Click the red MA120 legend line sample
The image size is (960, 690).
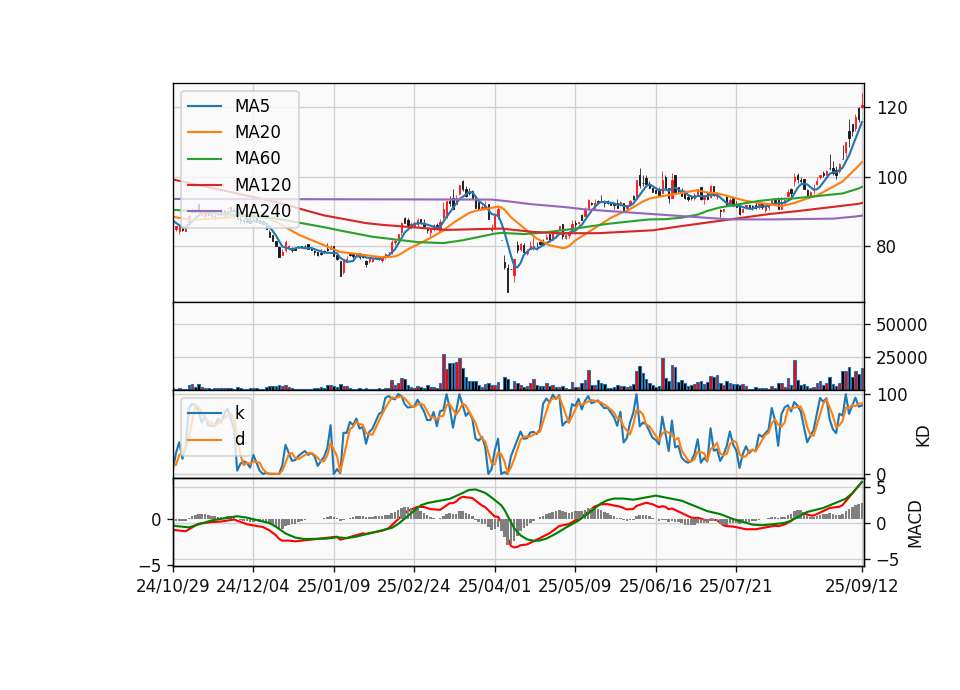coord(204,185)
